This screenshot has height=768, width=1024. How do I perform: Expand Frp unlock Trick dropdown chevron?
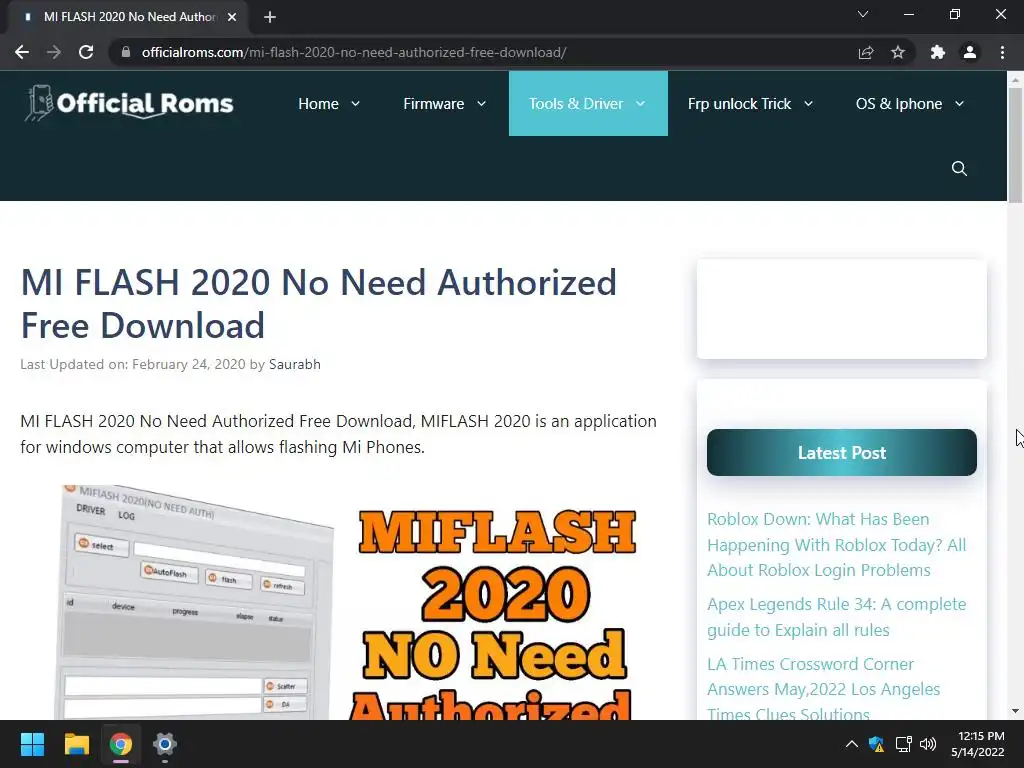(808, 104)
